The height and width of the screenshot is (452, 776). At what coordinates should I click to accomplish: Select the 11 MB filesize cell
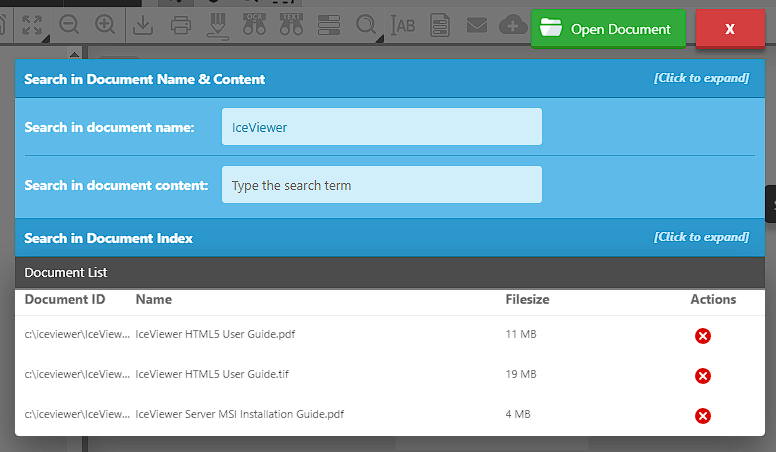[x=521, y=334]
